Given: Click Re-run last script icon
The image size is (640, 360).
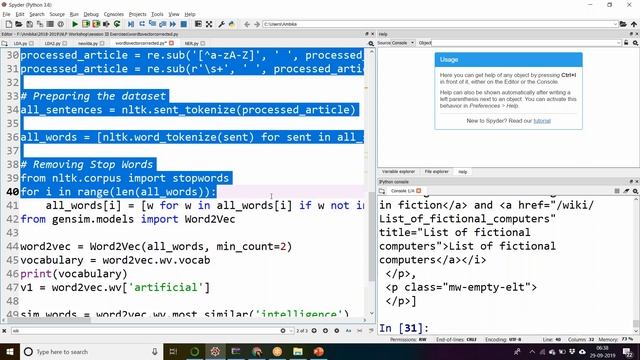Looking at the screenshot, I should [117, 24].
